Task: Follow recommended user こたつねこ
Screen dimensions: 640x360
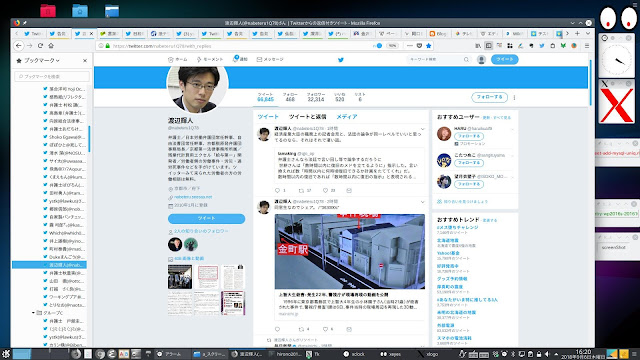Action: click(x=469, y=163)
